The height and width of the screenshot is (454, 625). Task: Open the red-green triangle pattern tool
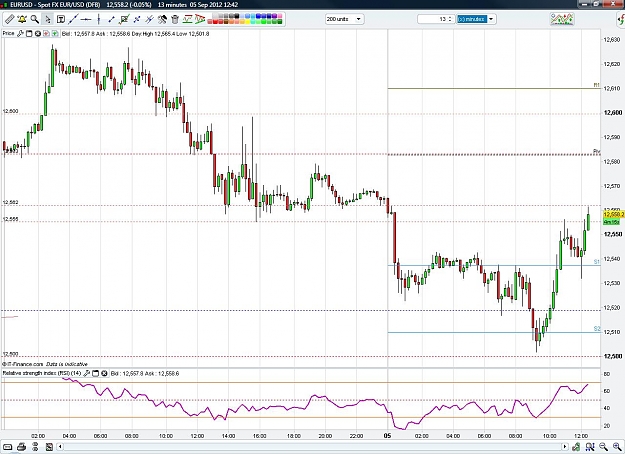point(200,19)
